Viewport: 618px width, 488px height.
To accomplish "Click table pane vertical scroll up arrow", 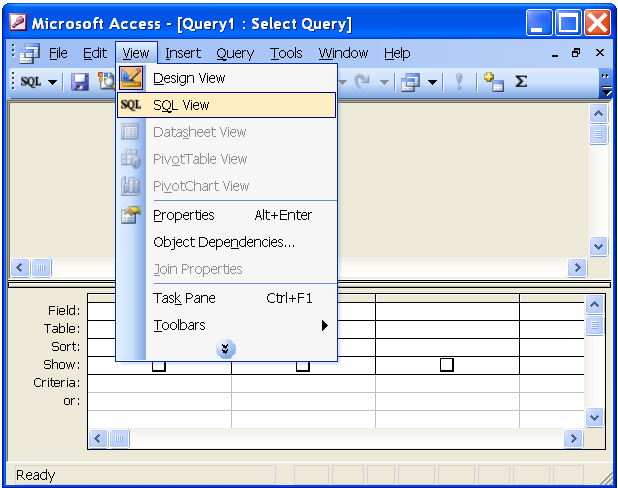I will [598, 114].
